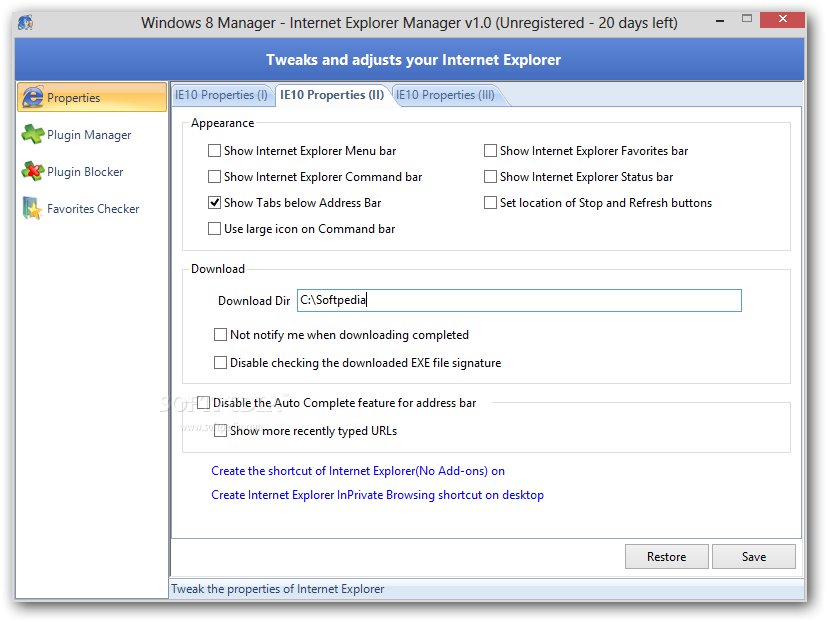
Task: Check Not notify me when downloading completed
Action: pyautogui.click(x=220, y=334)
